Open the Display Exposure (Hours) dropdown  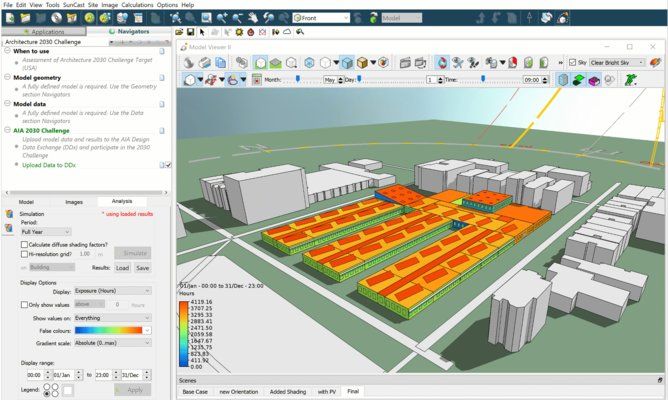tap(115, 292)
